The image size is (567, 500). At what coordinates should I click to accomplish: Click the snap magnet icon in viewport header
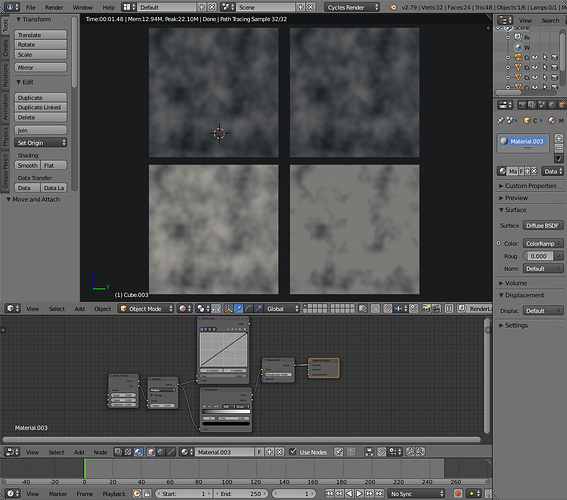(387, 308)
